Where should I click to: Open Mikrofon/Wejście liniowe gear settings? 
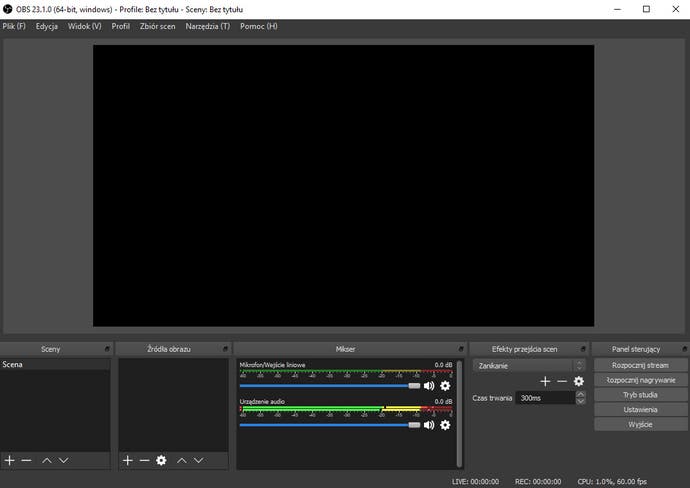(x=445, y=386)
